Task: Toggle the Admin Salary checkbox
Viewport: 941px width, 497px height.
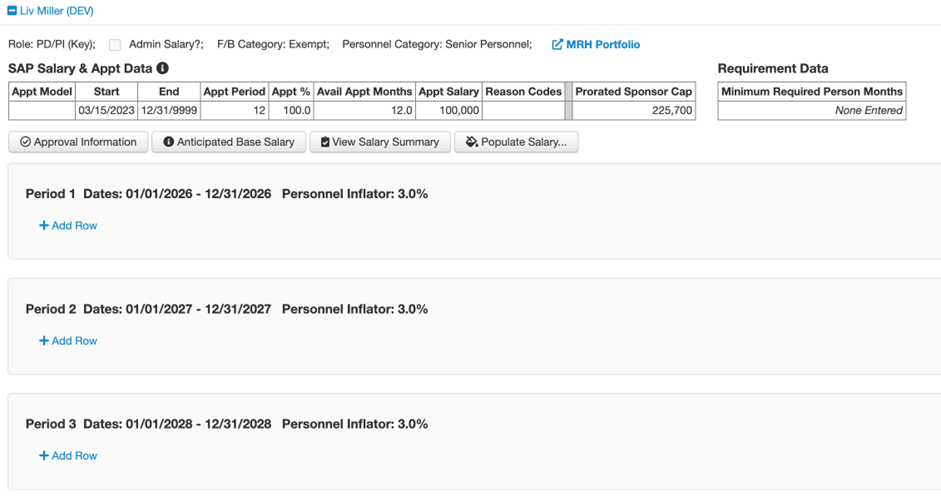Action: point(115,45)
